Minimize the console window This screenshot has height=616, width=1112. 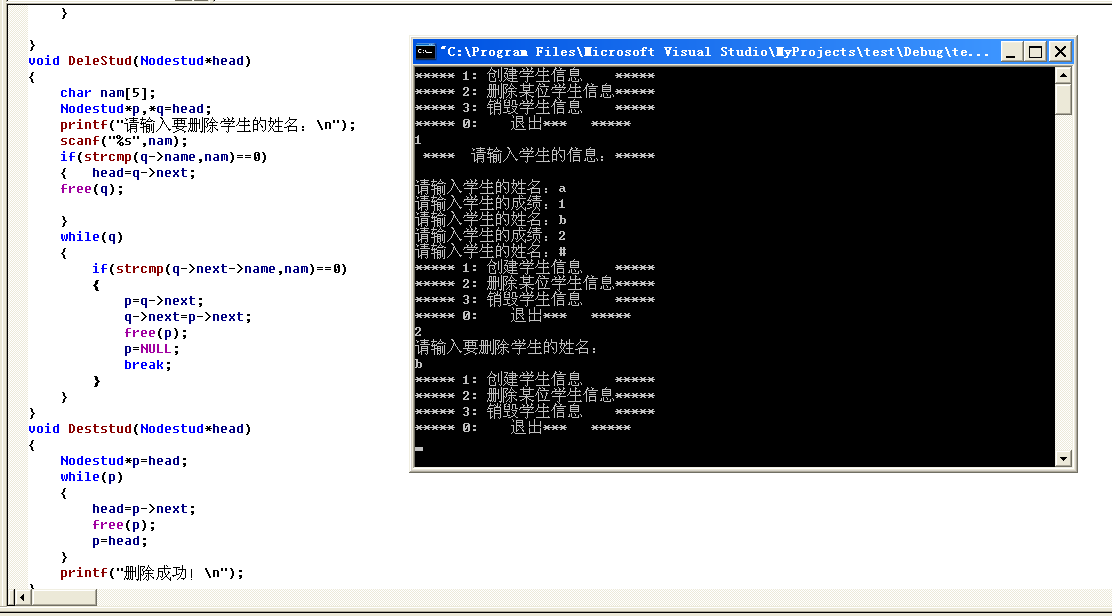pos(1011,52)
